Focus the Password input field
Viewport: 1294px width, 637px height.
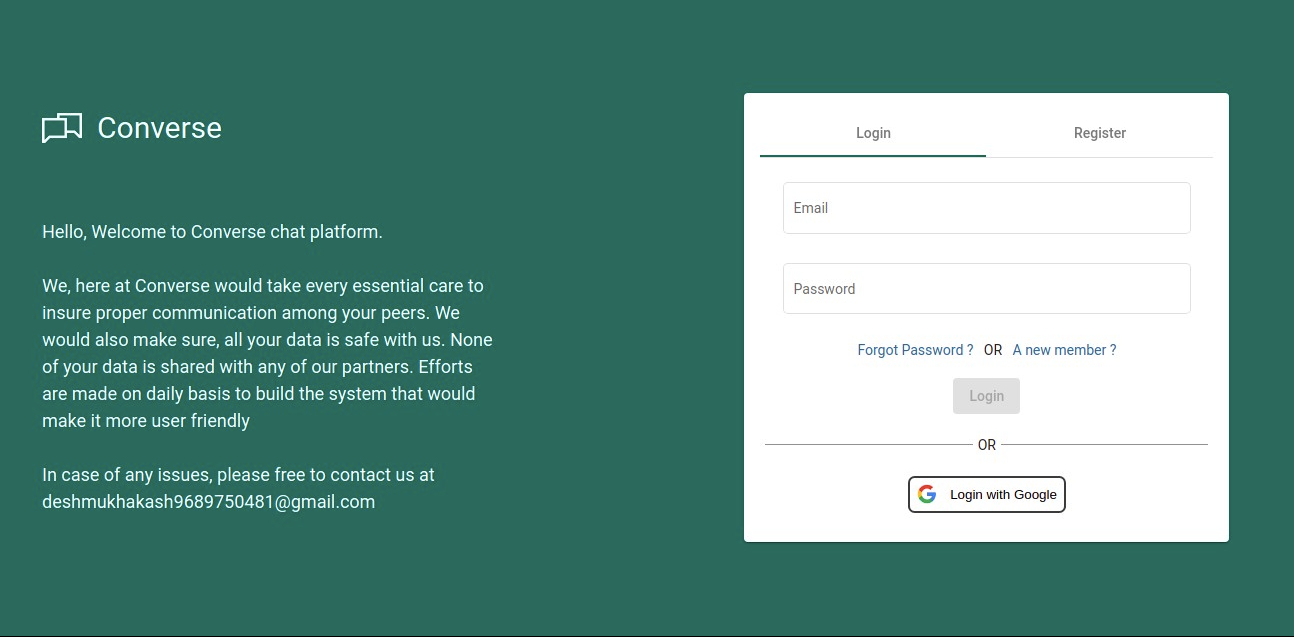pyautogui.click(x=986, y=289)
